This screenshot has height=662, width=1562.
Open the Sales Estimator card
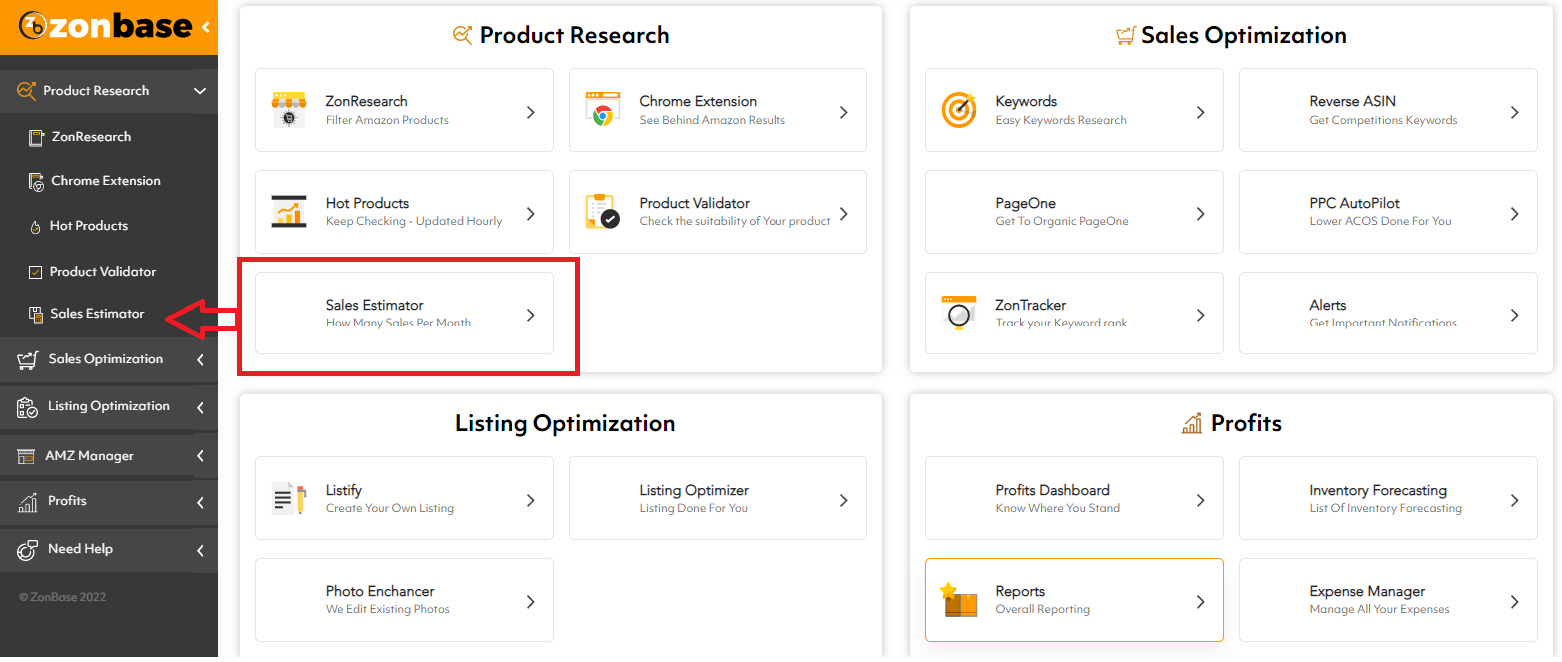(404, 313)
